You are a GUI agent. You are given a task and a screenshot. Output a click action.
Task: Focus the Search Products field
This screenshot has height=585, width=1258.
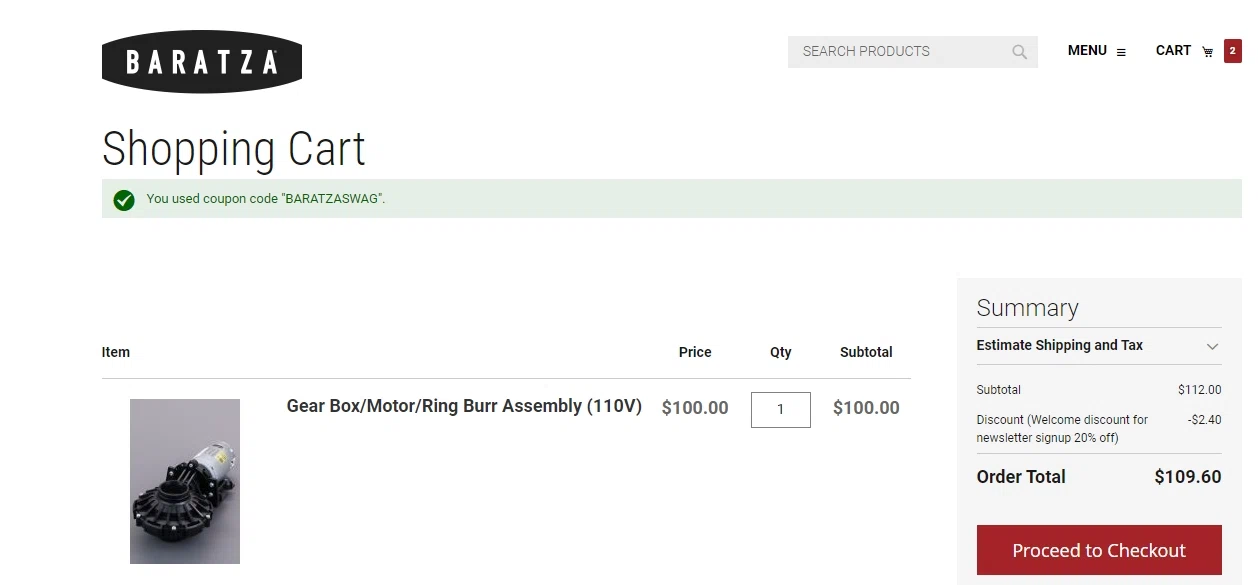(x=913, y=52)
